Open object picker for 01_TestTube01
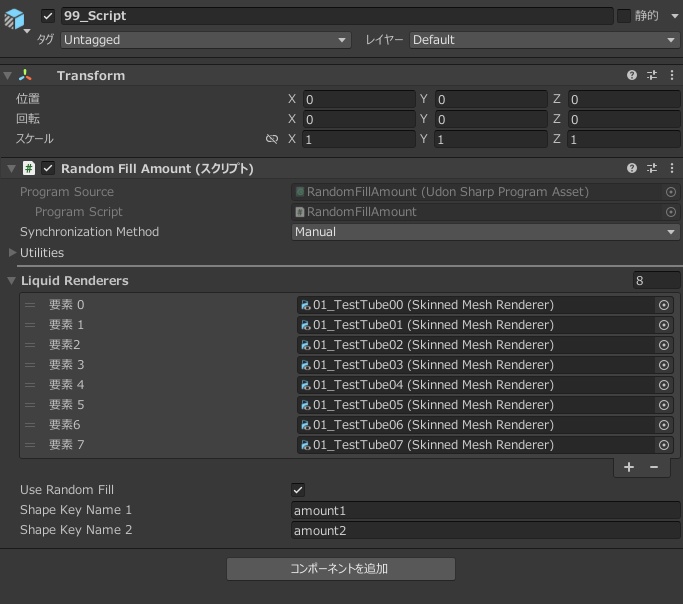 [664, 325]
